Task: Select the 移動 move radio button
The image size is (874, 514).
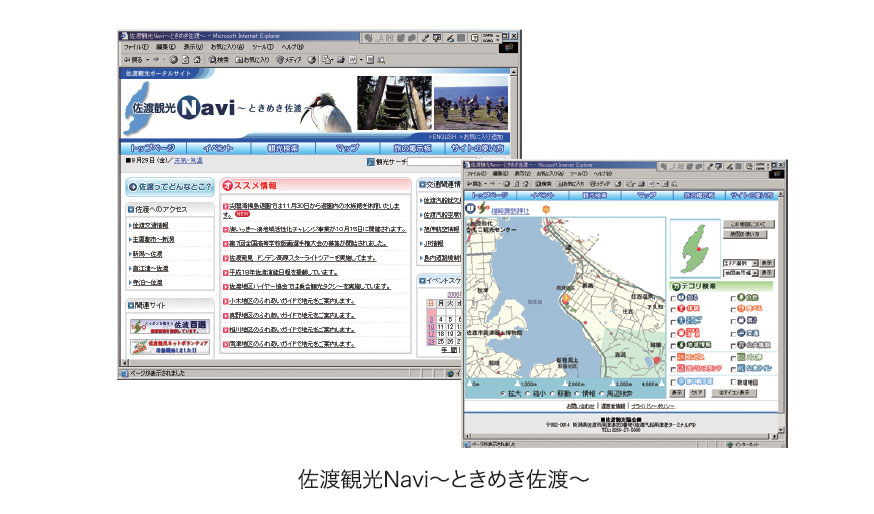Action: click(552, 394)
